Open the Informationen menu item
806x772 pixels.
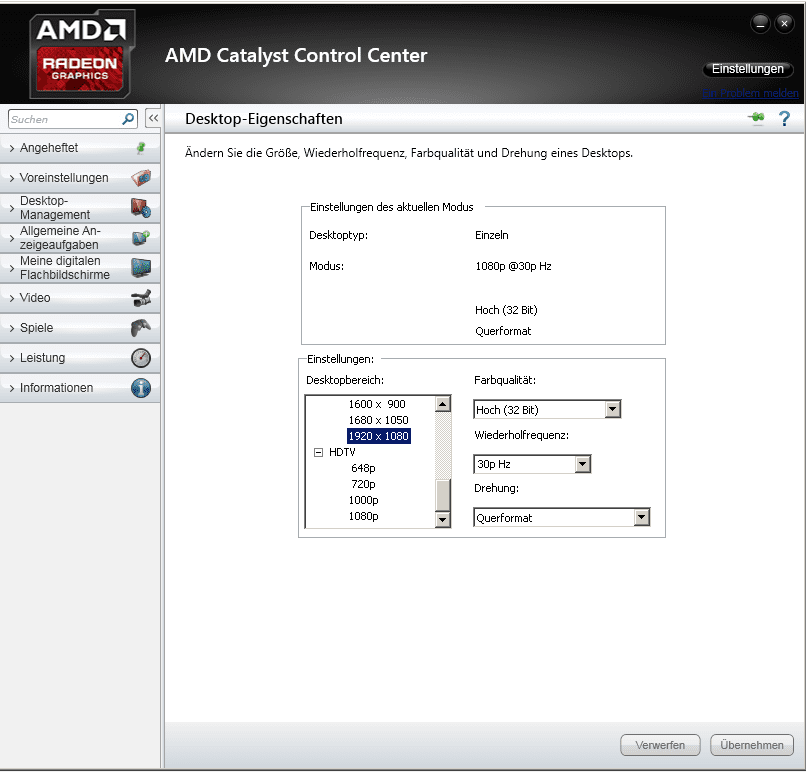point(80,388)
